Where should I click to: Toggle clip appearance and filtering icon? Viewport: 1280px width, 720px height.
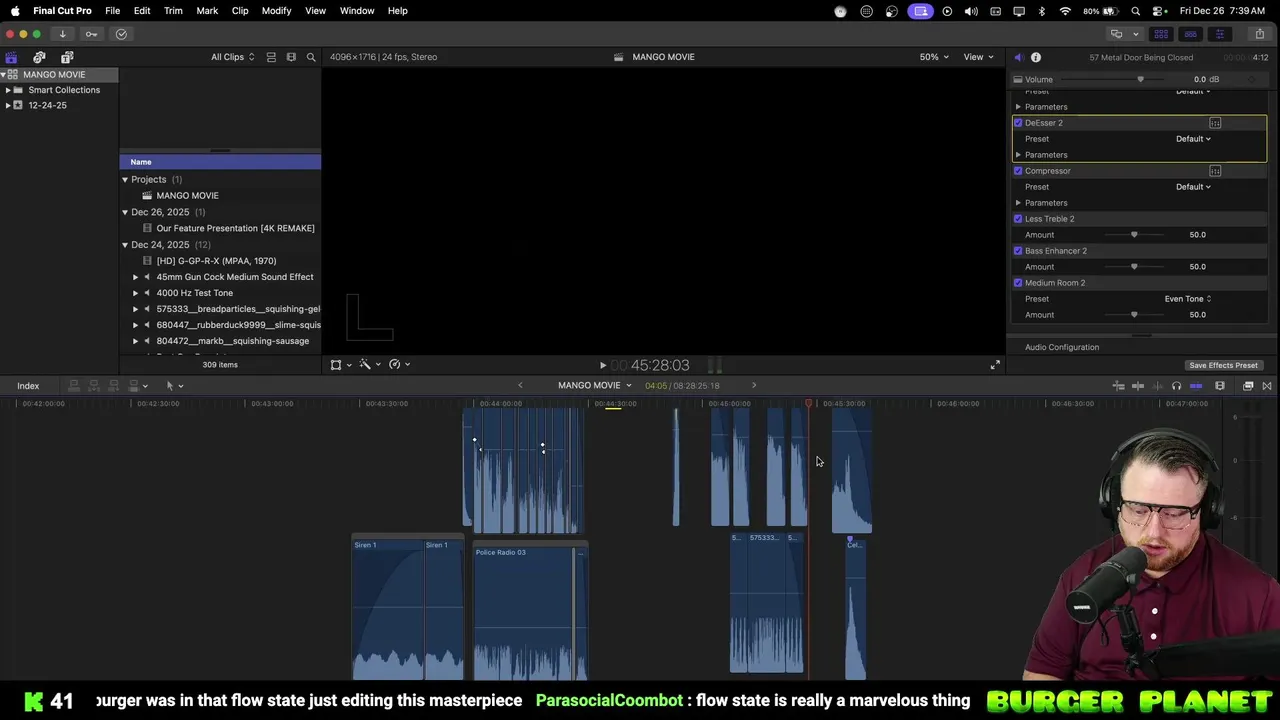point(271,57)
